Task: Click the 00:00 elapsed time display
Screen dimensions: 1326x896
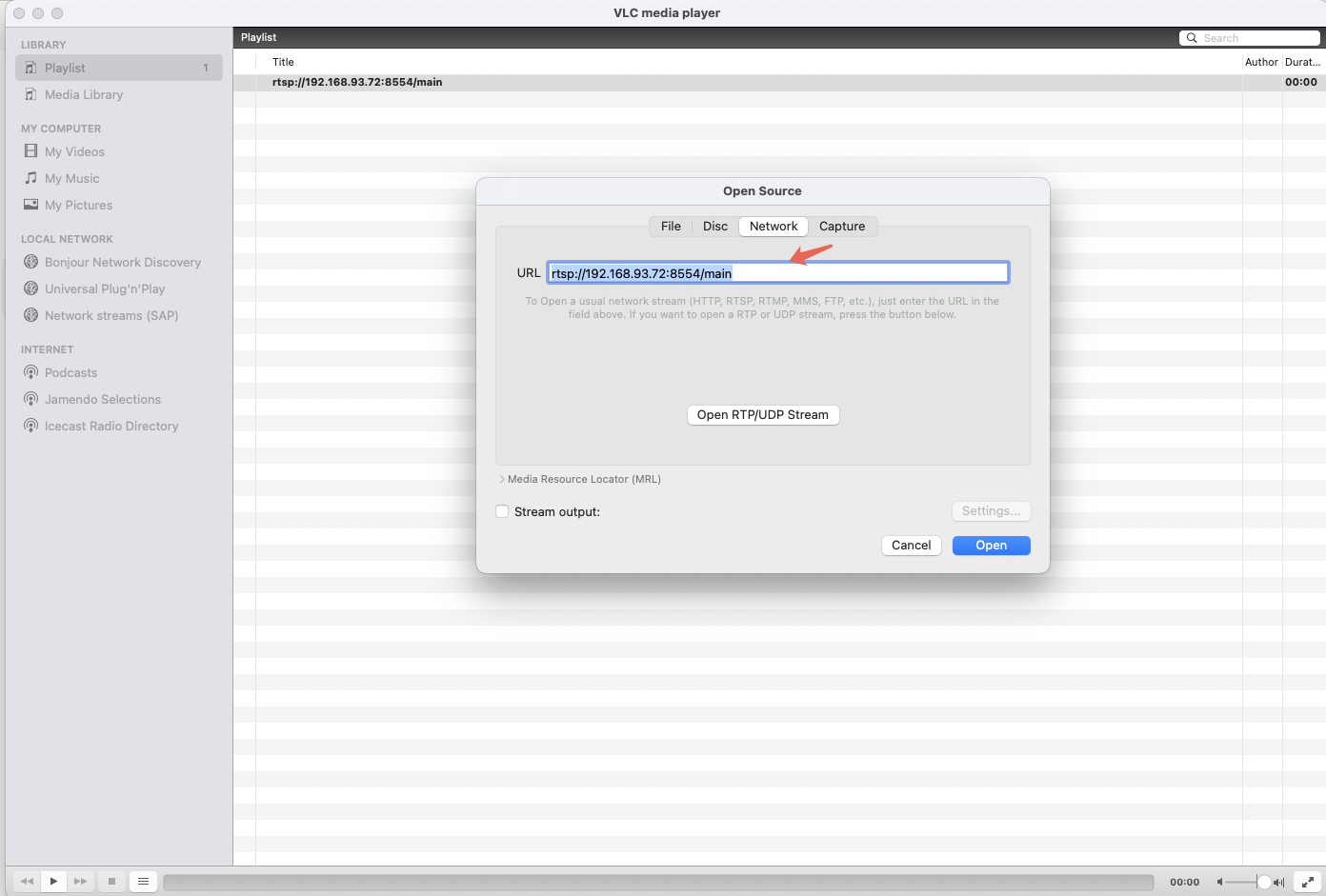Action: 1184,882
